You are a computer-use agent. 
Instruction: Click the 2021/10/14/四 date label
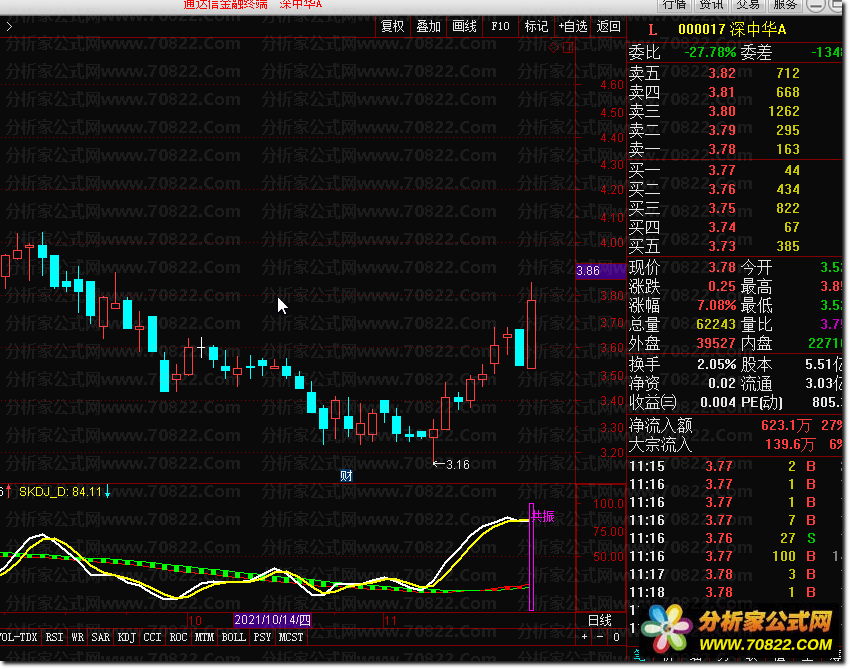pos(272,620)
